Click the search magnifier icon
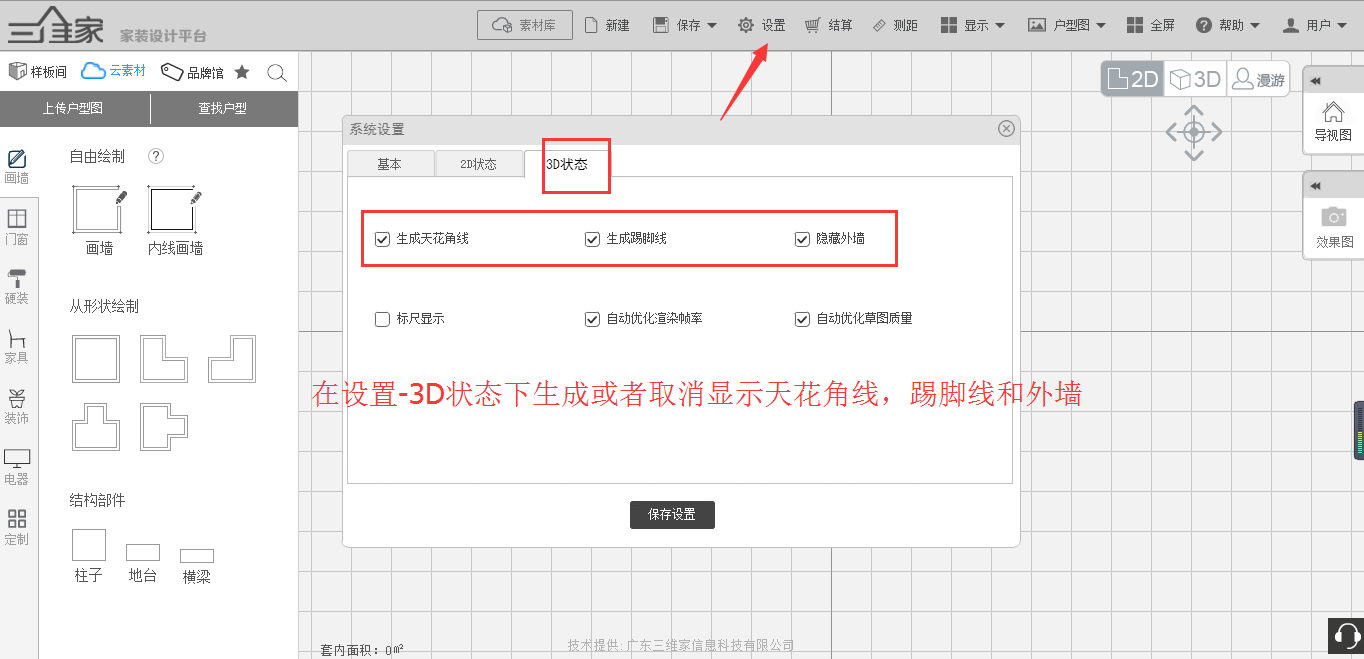 click(277, 73)
